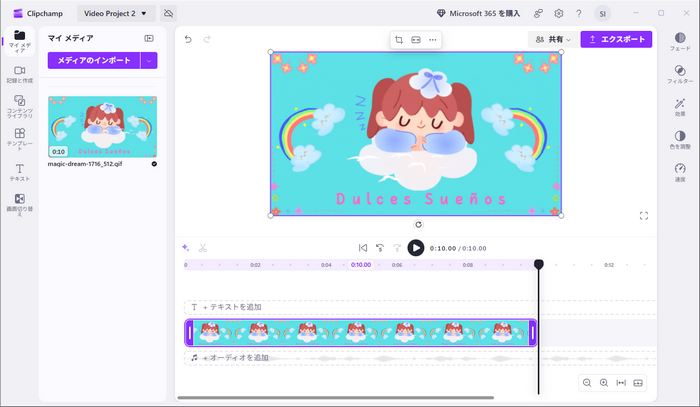Open the Filters panel on the right

[x=680, y=75]
